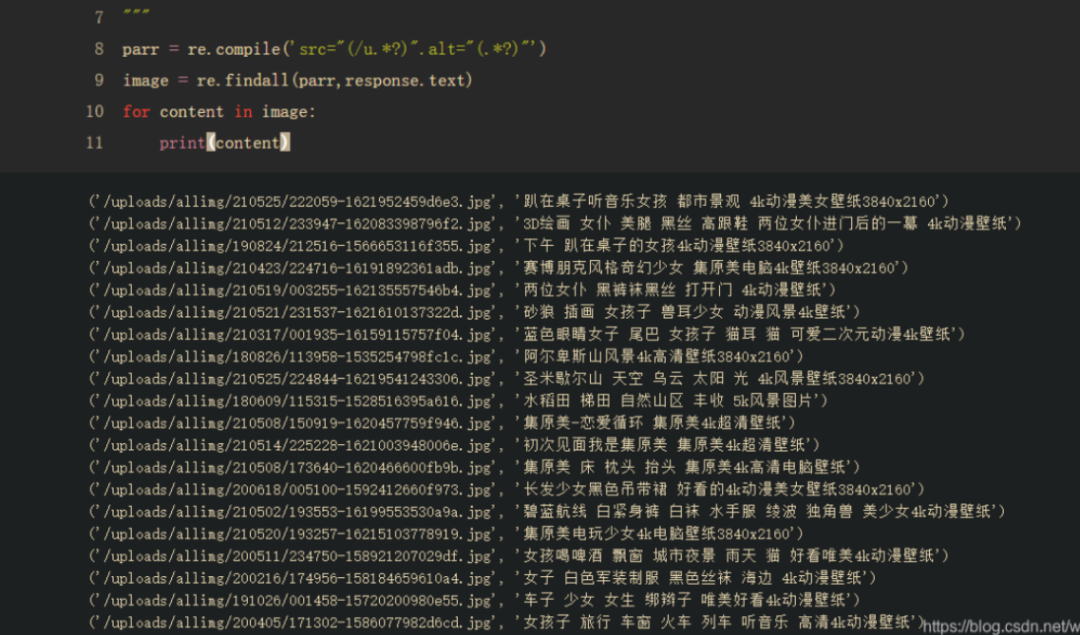Screen dimensions: 1080x635
Task: Click the triple-quote docstring end on line 7
Action: 136,14
